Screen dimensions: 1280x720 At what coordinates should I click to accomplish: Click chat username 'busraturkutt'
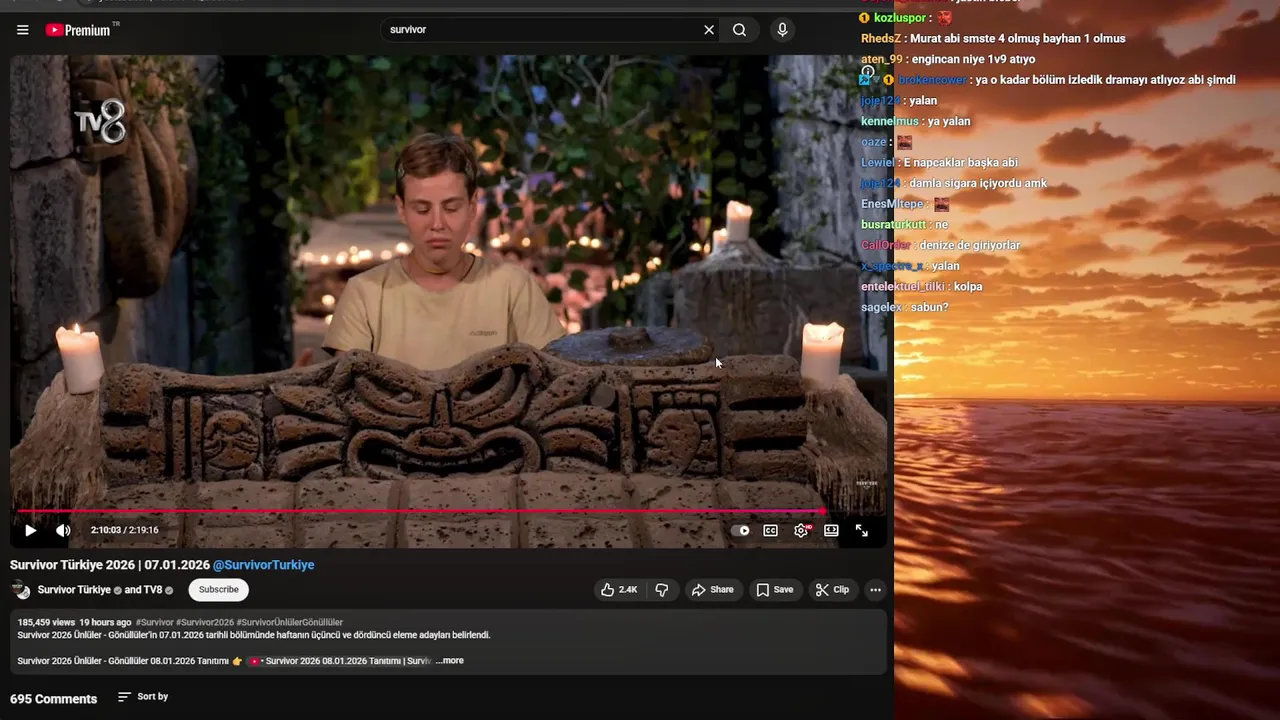tap(894, 225)
